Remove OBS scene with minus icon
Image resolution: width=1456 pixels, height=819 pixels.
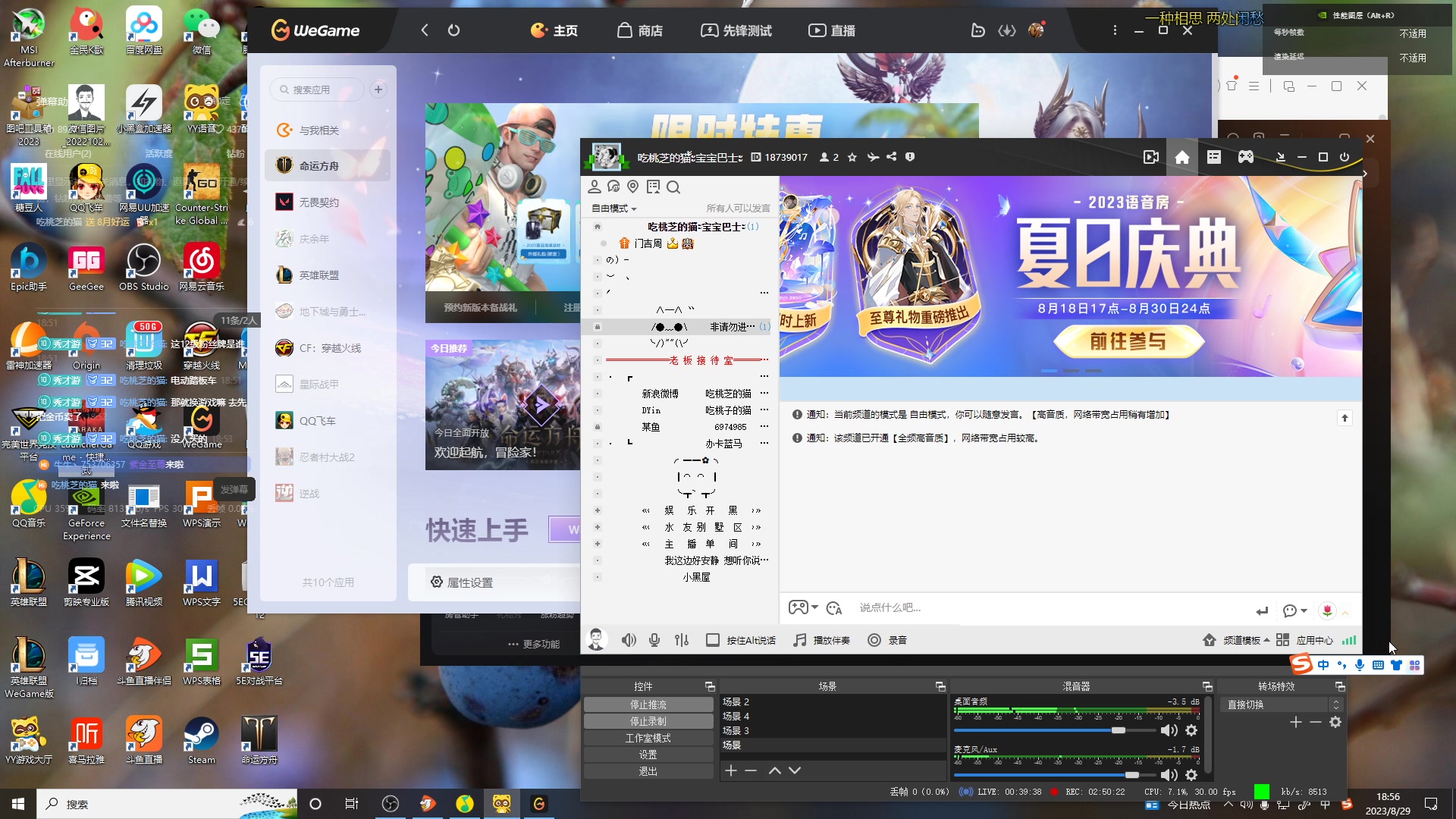click(751, 770)
